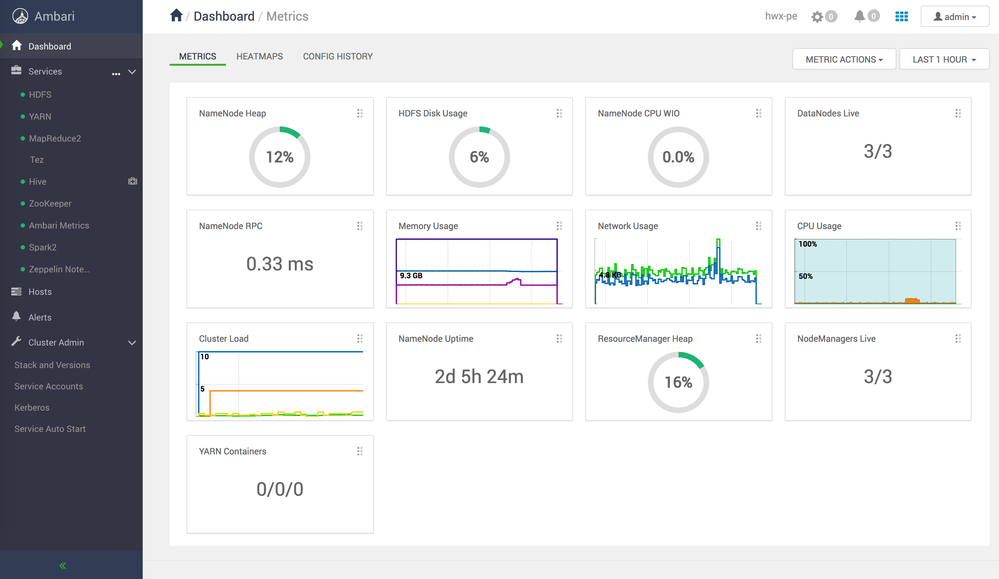The height and width of the screenshot is (579, 999).
Task: Open the background operations gear icon
Action: pos(817,17)
